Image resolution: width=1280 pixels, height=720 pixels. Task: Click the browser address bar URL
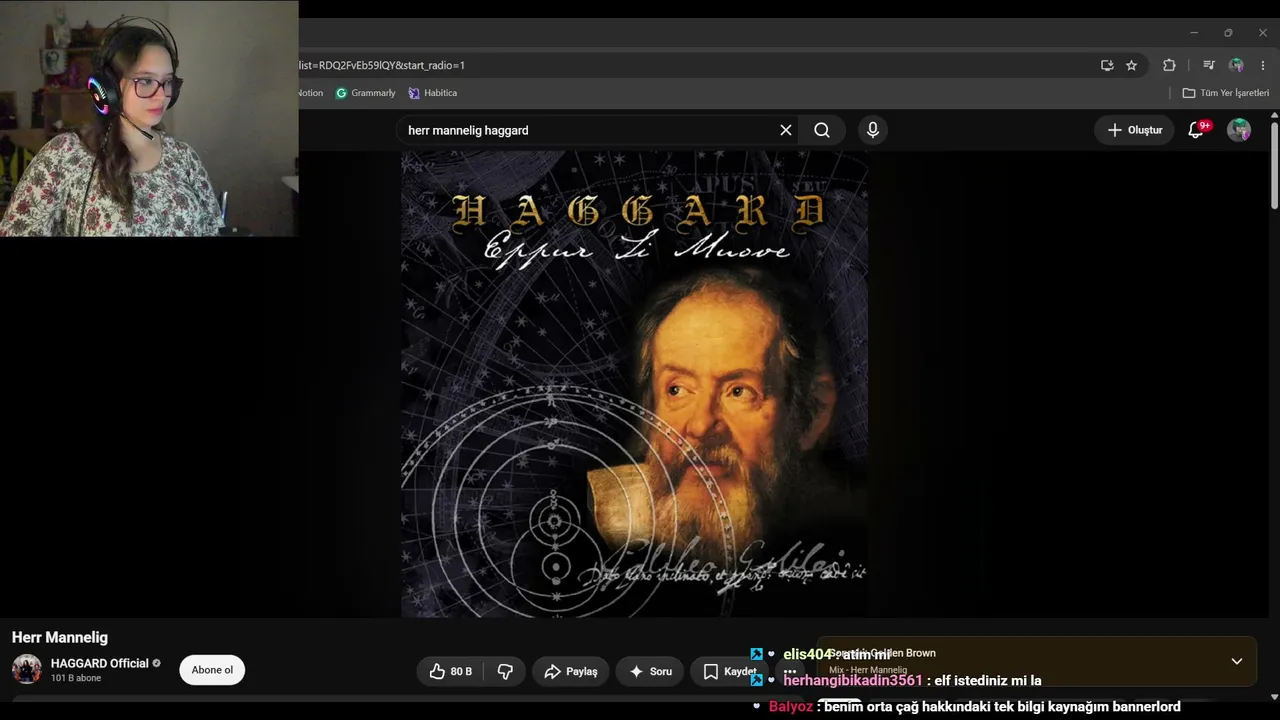coord(382,65)
